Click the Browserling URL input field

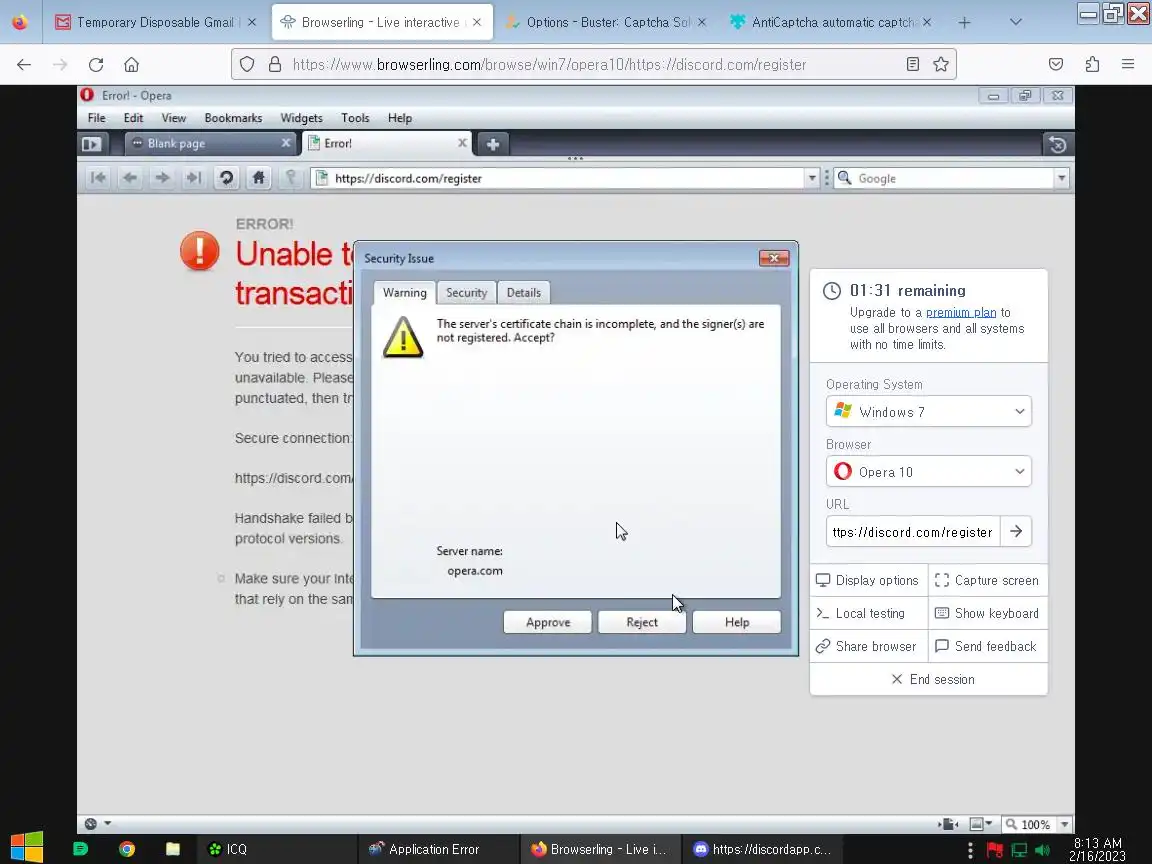913,532
